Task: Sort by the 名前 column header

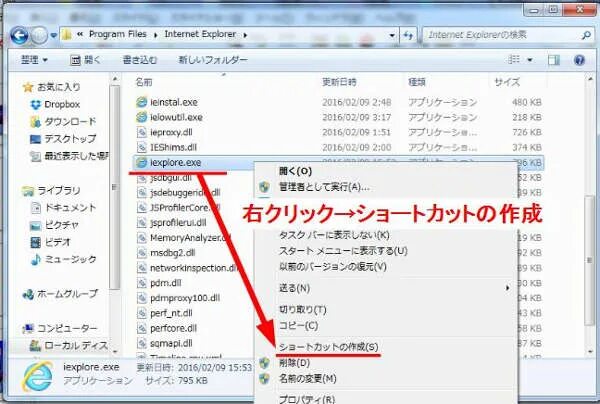Action: [x=144, y=82]
